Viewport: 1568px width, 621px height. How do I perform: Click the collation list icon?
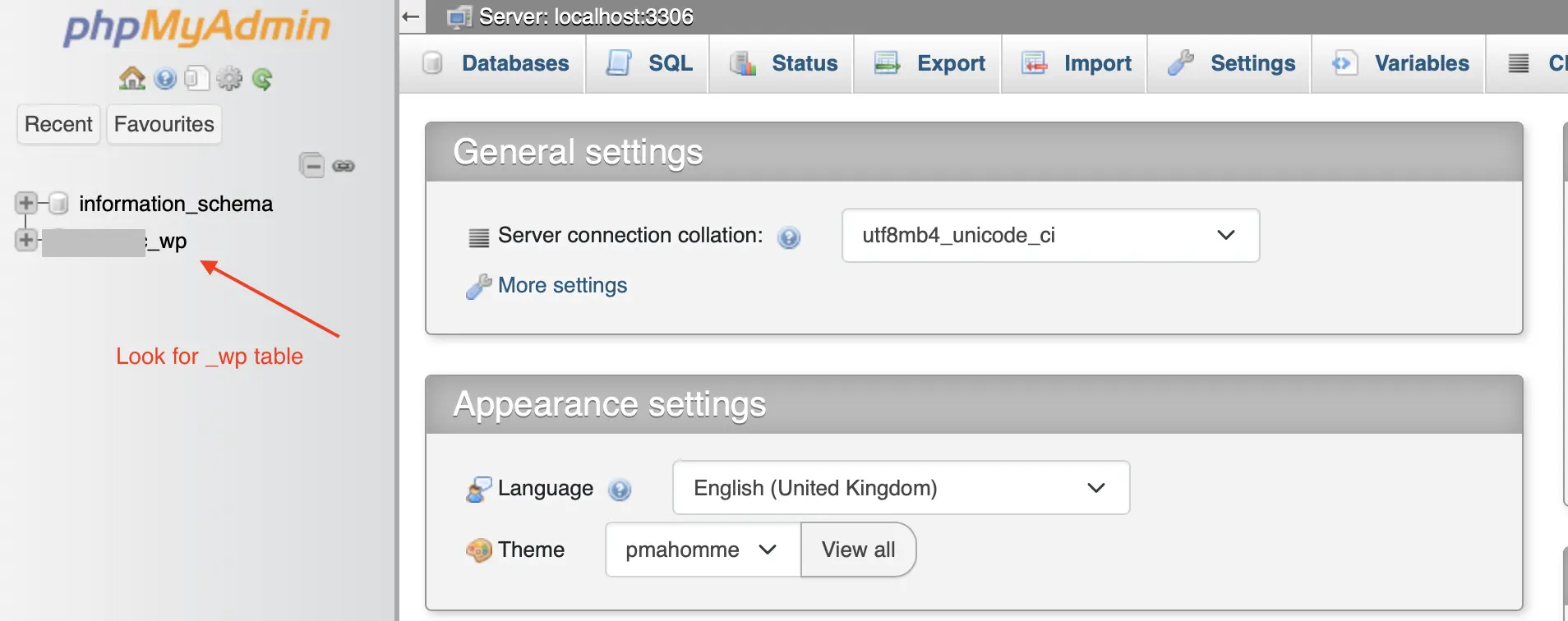pos(478,237)
